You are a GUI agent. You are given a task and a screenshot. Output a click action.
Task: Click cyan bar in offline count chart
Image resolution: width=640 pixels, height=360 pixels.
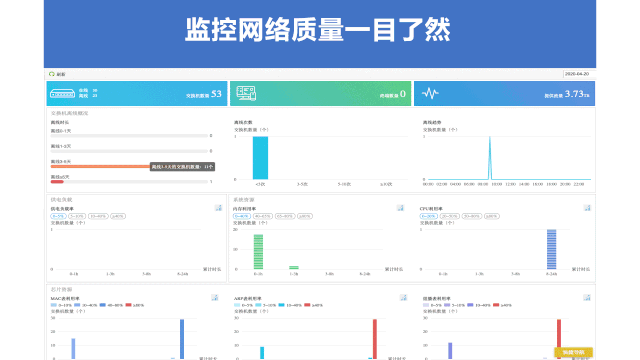tap(260, 158)
